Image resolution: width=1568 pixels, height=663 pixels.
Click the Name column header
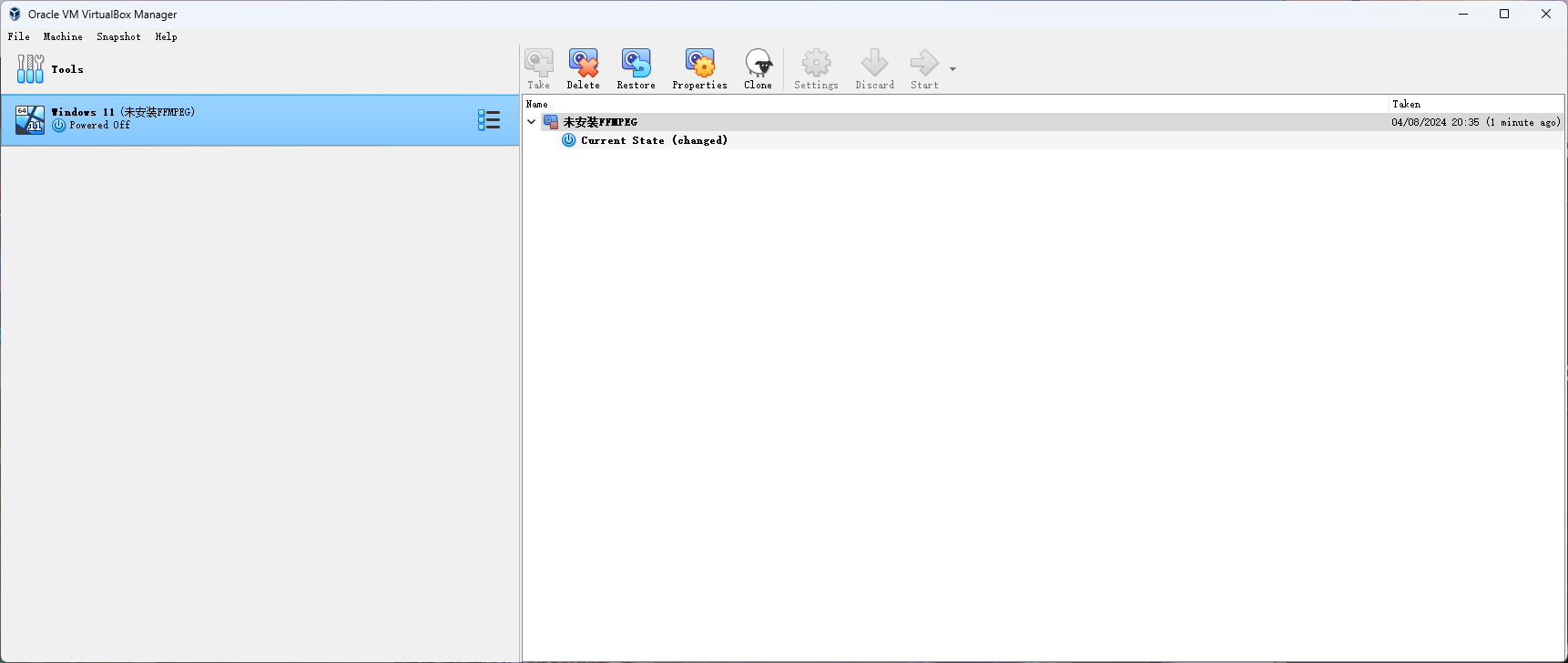pos(955,104)
